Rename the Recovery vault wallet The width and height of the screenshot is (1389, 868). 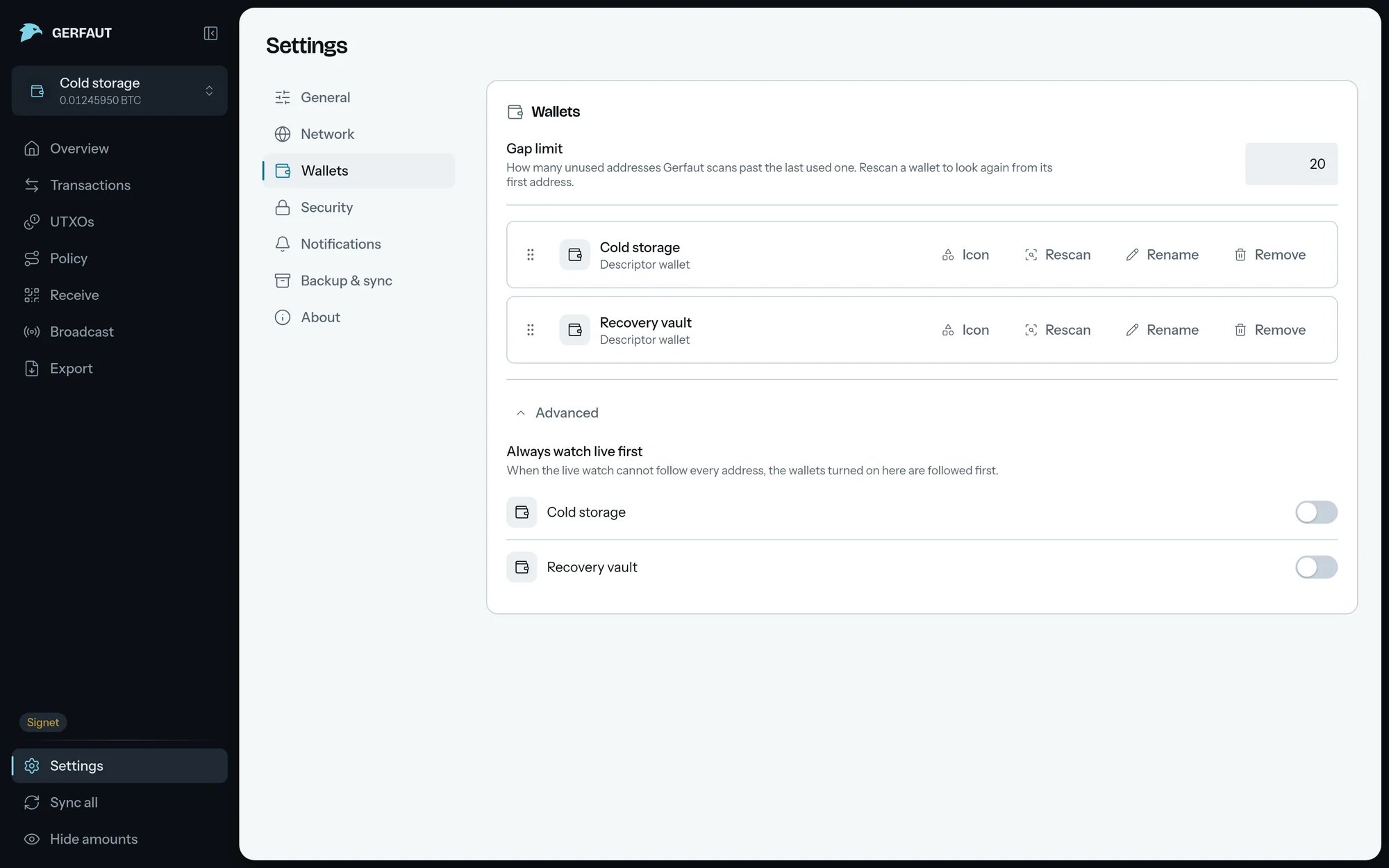(x=1163, y=330)
